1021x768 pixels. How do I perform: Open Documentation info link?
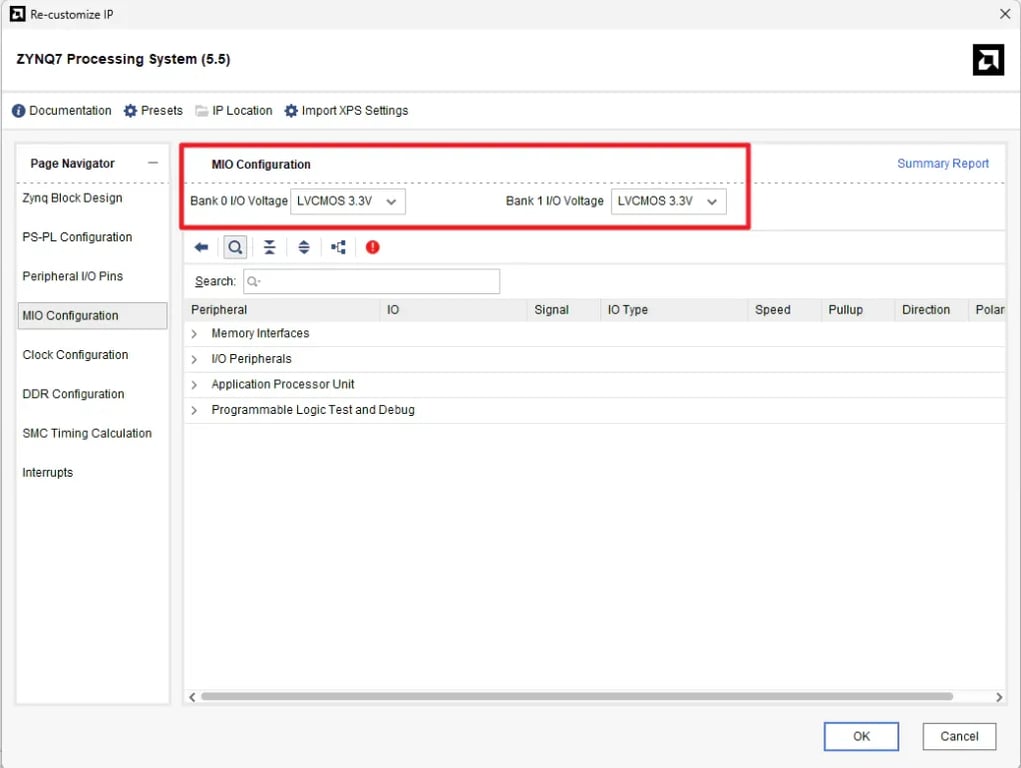click(62, 111)
